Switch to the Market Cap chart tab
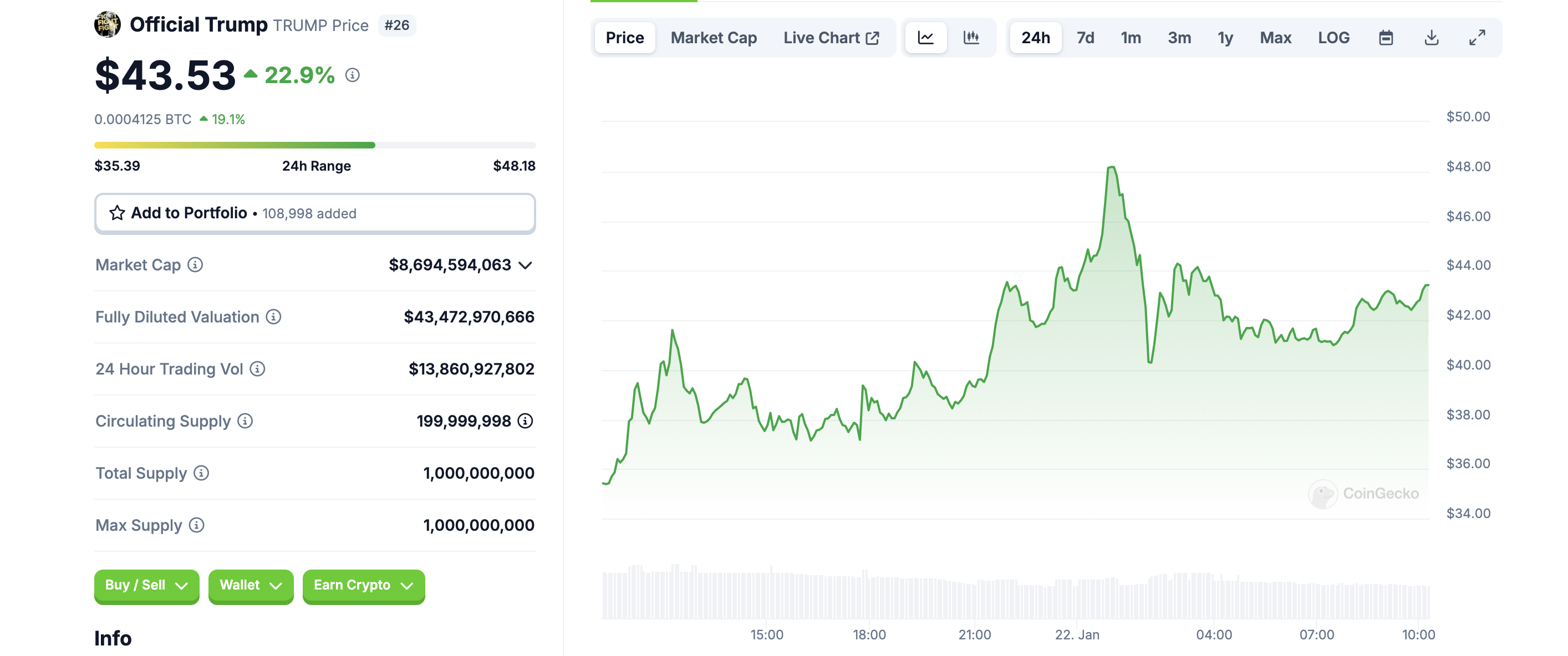1568x656 pixels. [714, 38]
